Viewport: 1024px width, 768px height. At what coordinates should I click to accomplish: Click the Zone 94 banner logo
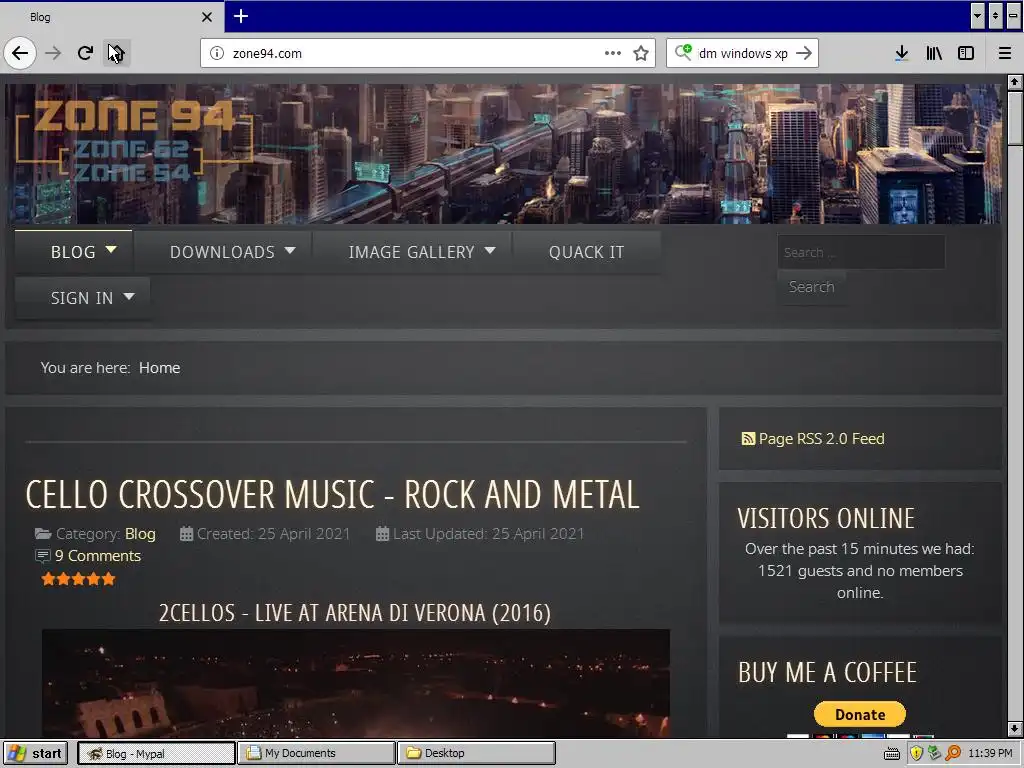(134, 142)
